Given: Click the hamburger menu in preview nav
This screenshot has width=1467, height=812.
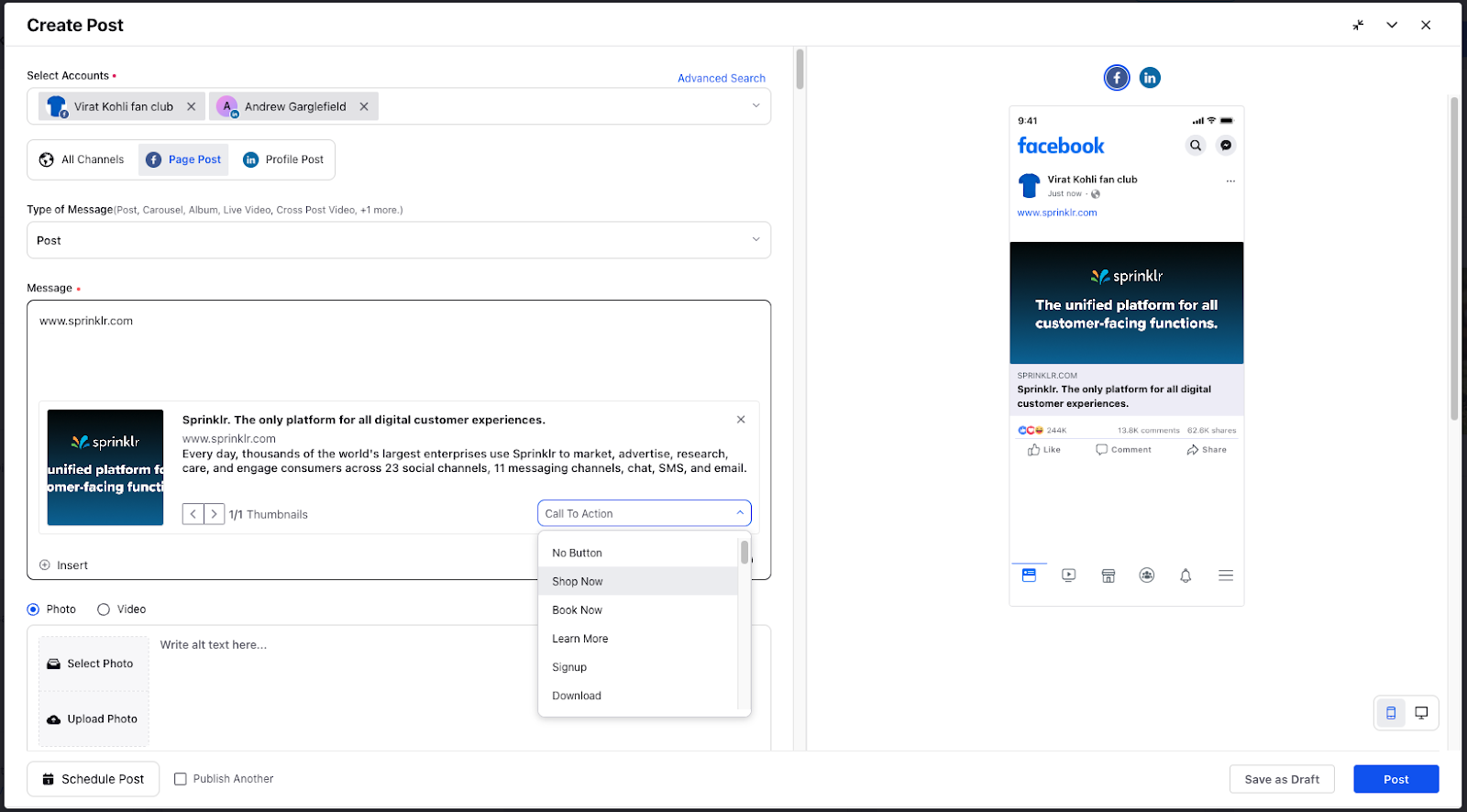Looking at the screenshot, I should click(x=1226, y=576).
